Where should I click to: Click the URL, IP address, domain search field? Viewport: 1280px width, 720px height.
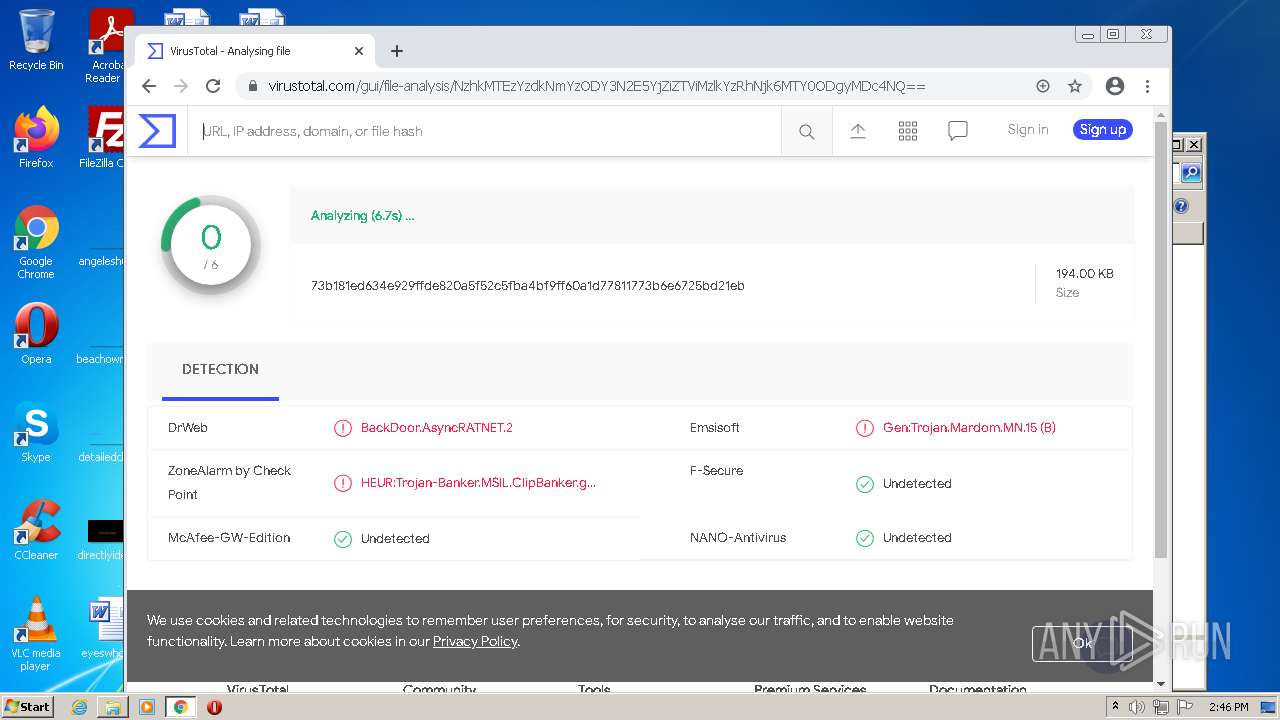pos(484,131)
